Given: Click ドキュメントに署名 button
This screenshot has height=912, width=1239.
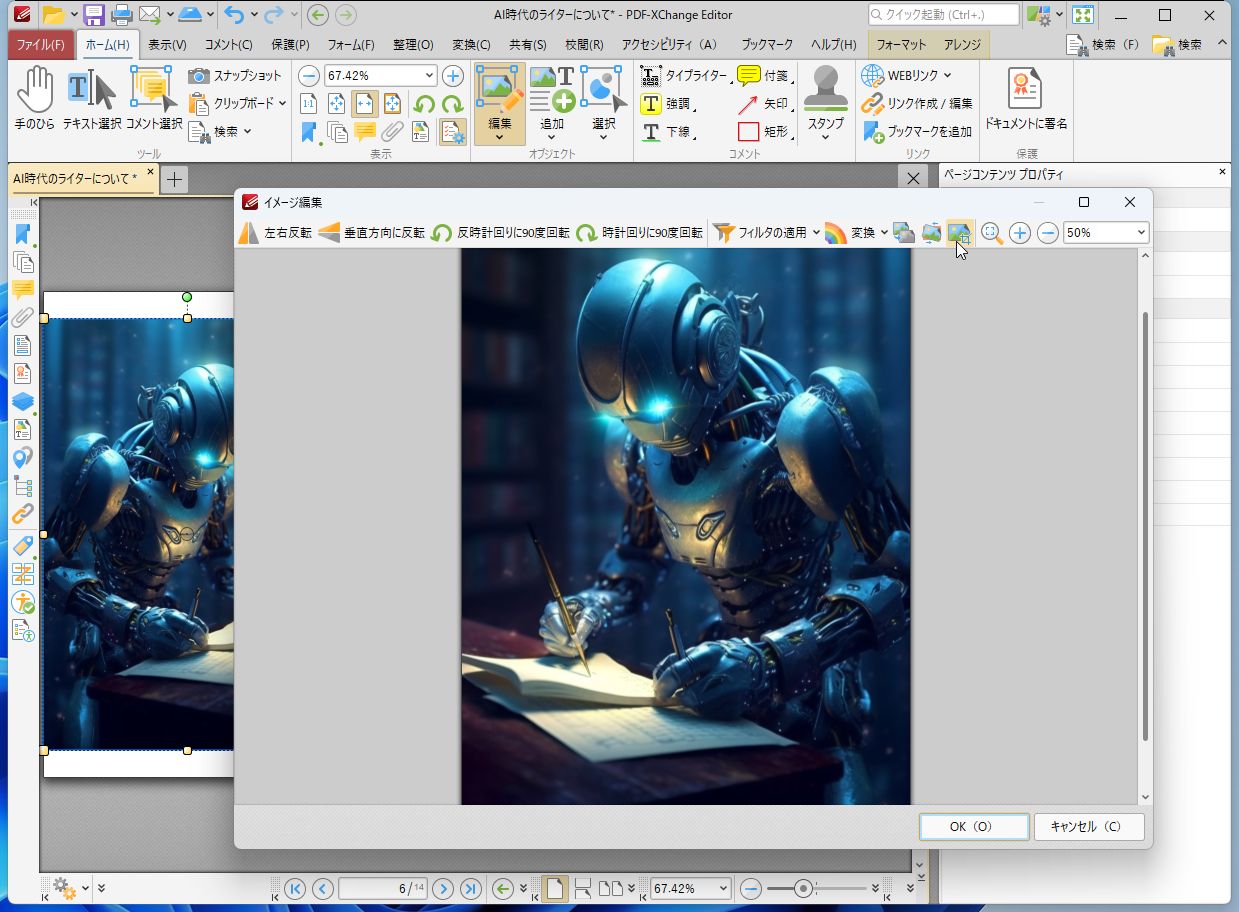Looking at the screenshot, I should pos(1026,100).
